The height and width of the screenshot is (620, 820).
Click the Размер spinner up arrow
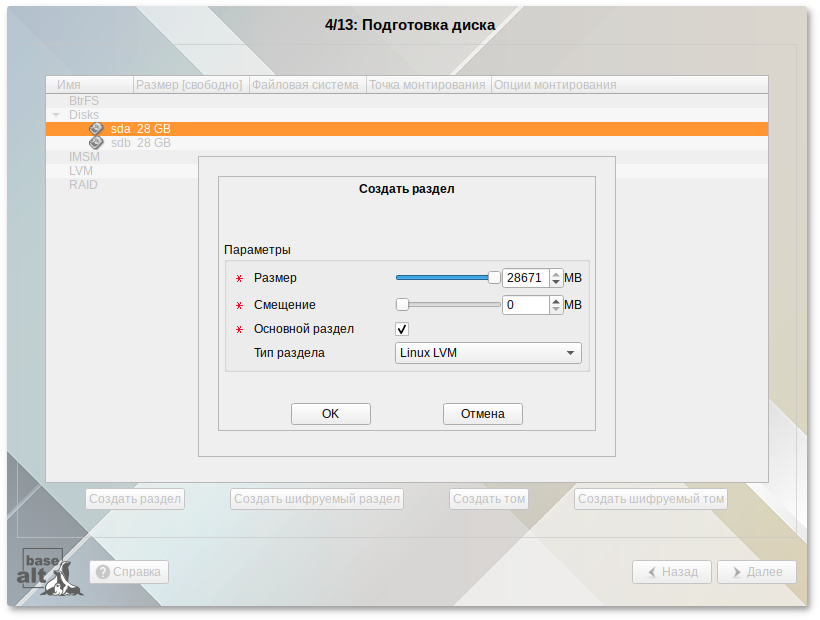[556, 273]
